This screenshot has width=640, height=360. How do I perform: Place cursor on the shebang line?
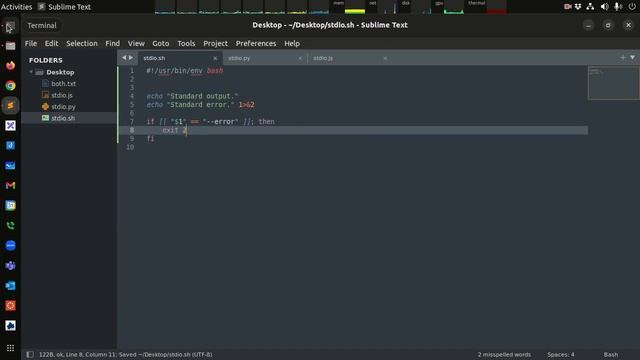click(184, 71)
